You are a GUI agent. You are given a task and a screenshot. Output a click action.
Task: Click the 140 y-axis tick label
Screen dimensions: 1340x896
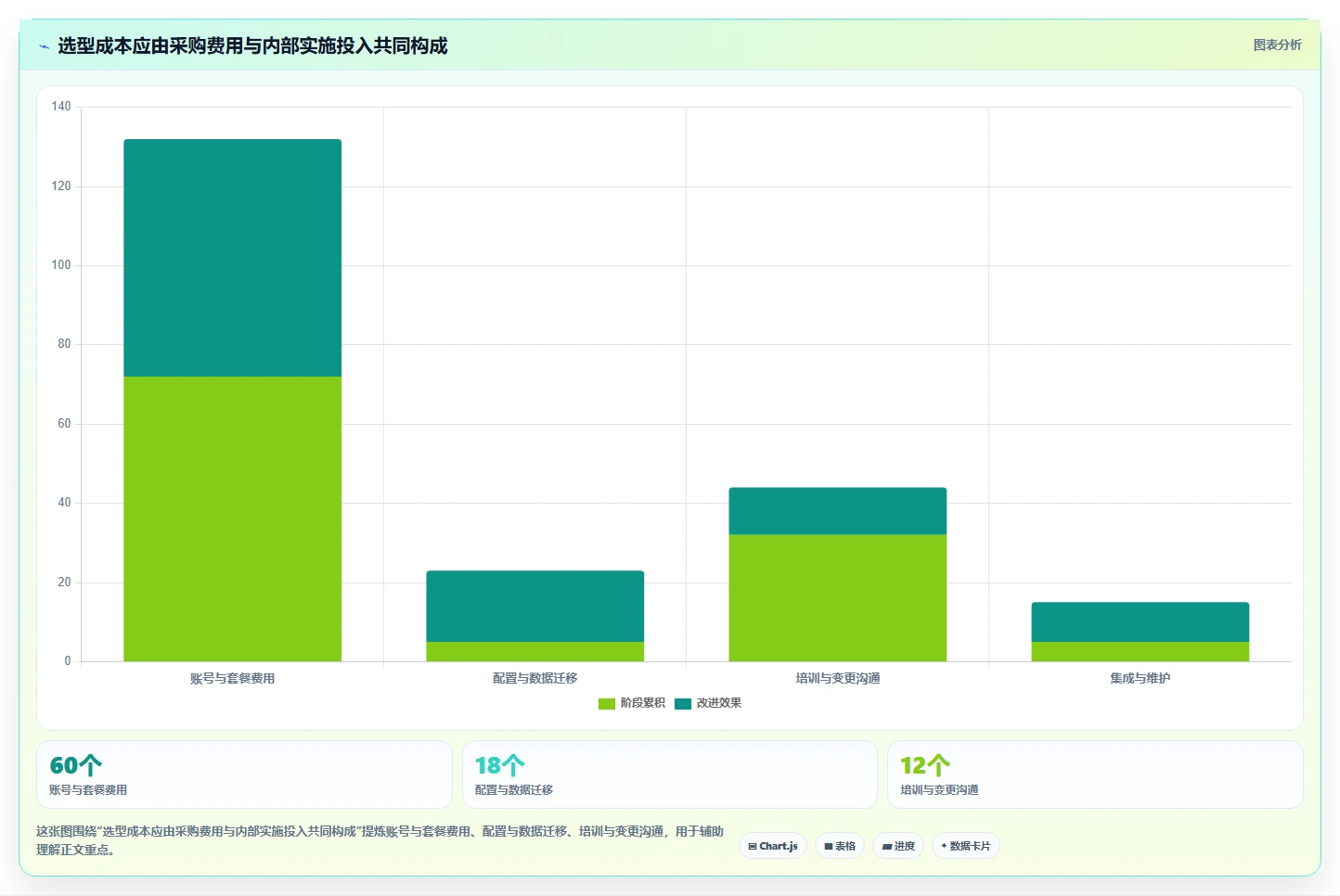(x=61, y=107)
